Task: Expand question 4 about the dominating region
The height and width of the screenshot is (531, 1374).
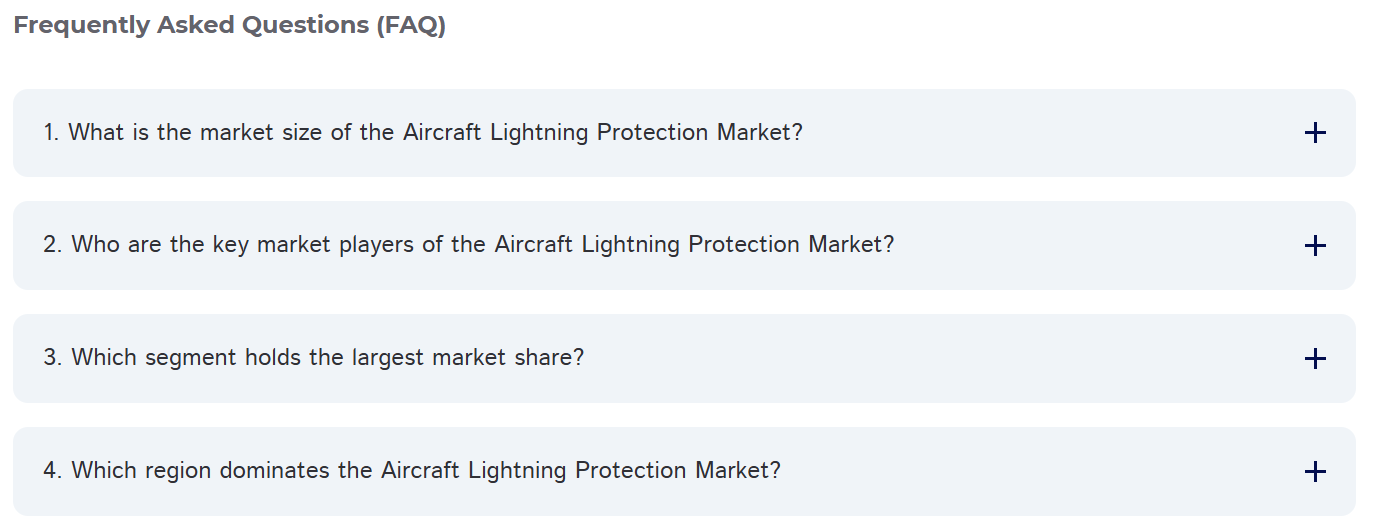Action: 684,472
